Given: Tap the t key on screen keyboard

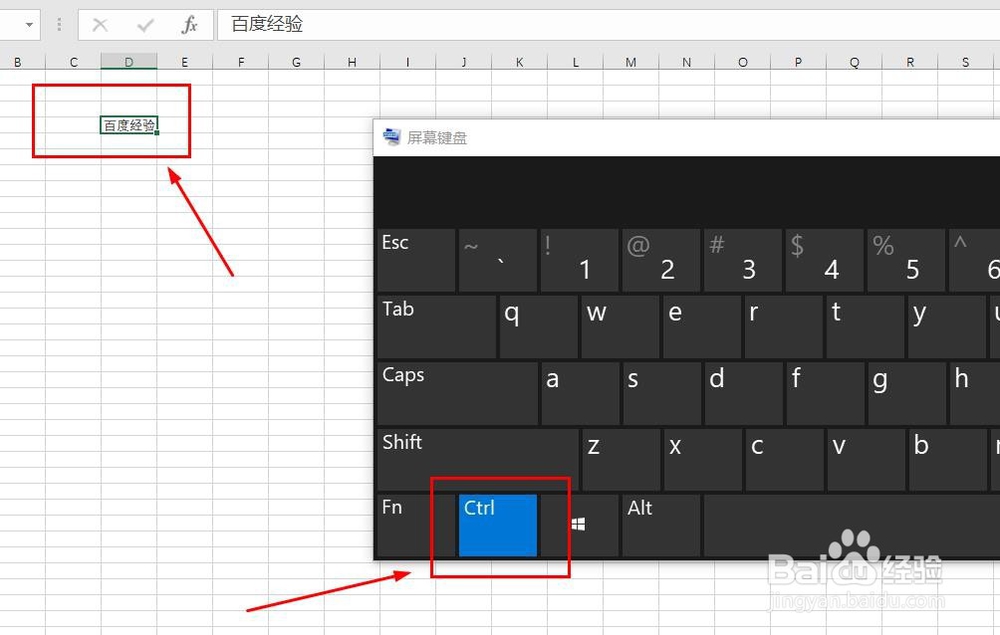Looking at the screenshot, I should pos(865,326).
